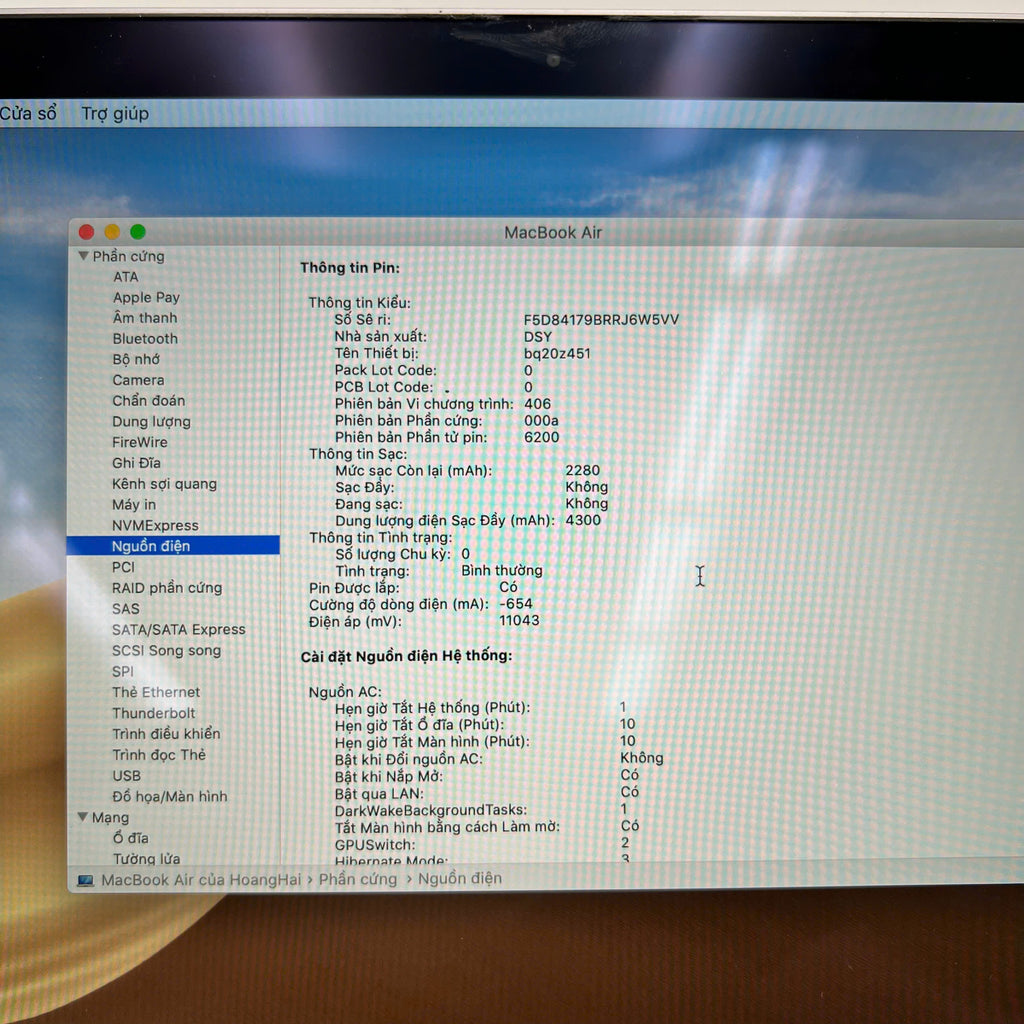Open the NVMExpress entry
This screenshot has width=1024, height=1024.
[x=155, y=526]
